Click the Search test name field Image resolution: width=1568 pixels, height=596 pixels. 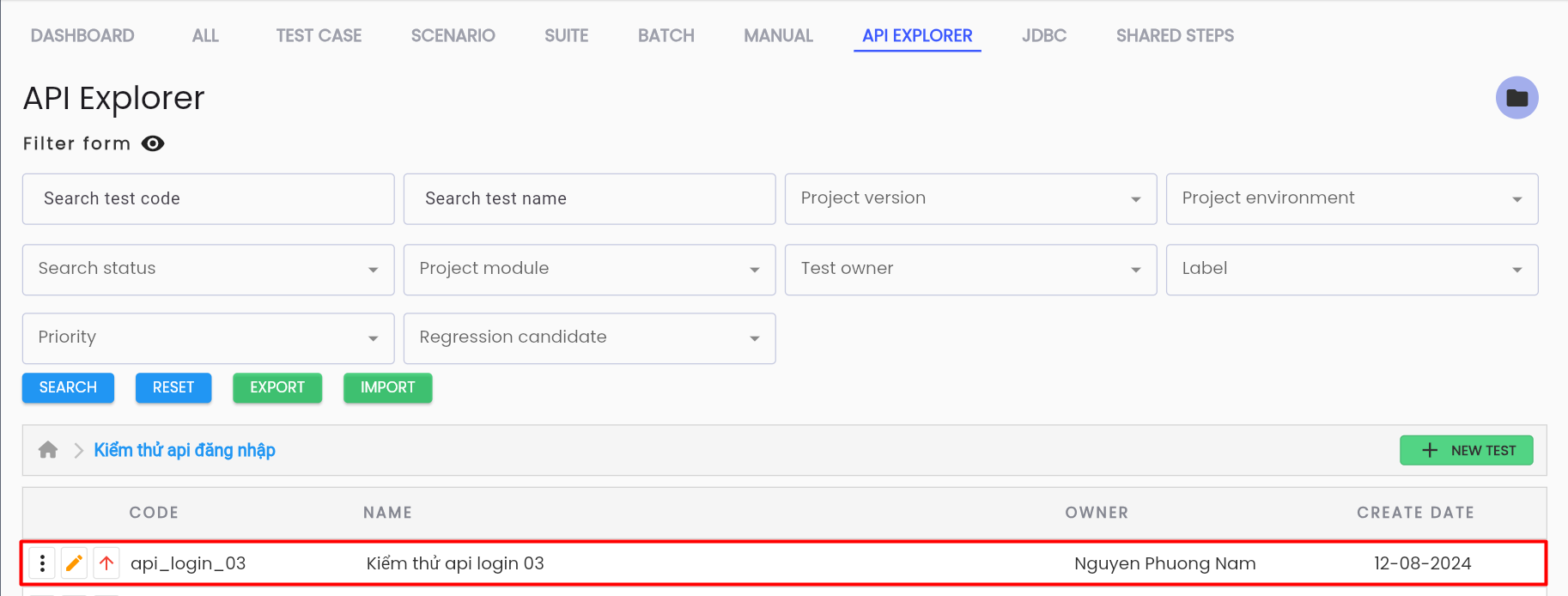(589, 198)
